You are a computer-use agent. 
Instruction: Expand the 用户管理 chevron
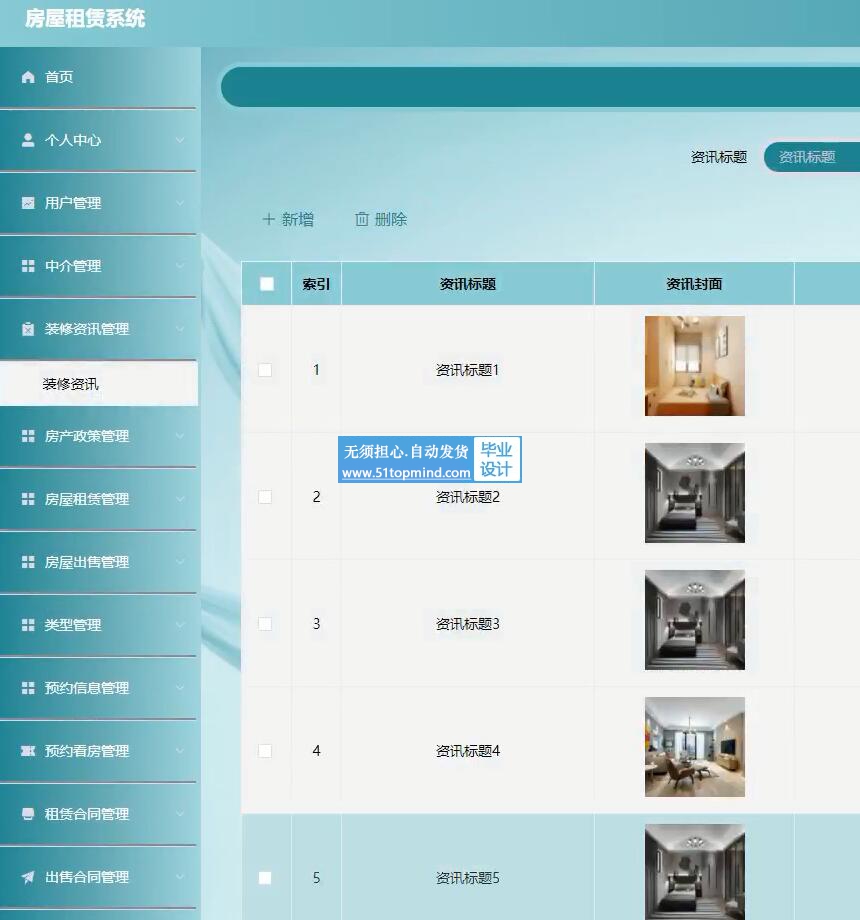(180, 203)
